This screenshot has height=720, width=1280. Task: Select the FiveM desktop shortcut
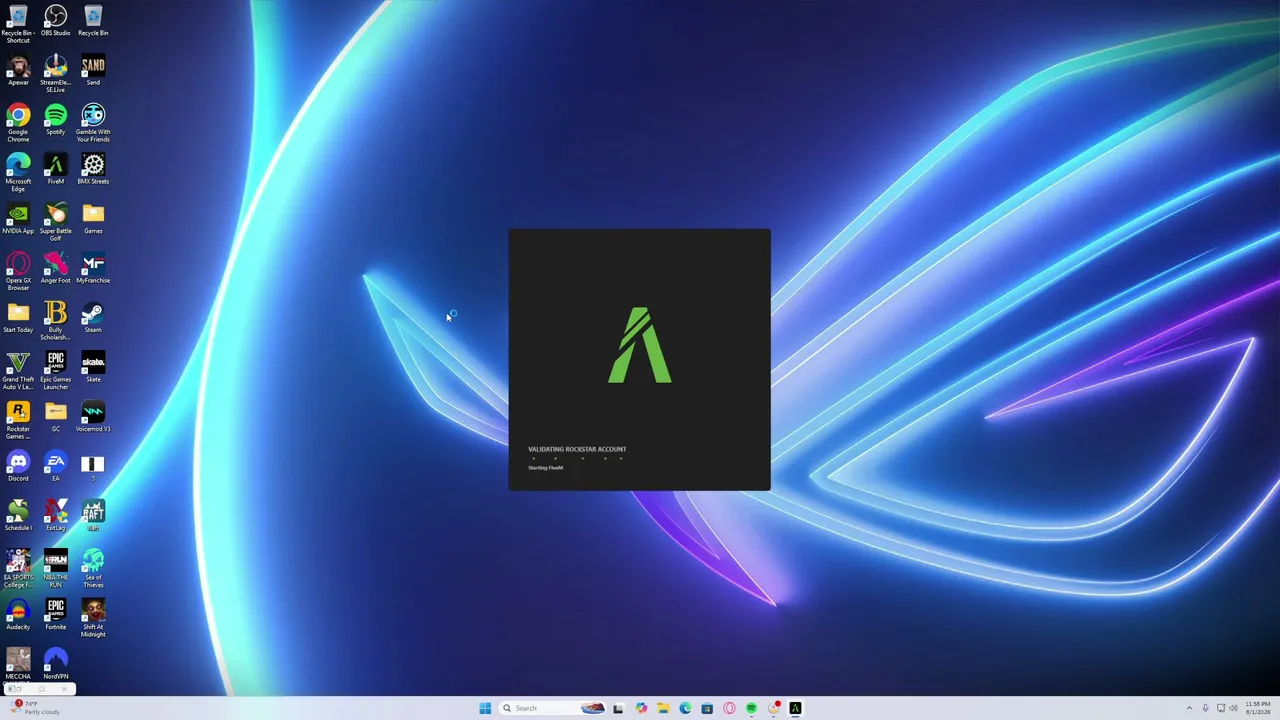pyautogui.click(x=56, y=169)
